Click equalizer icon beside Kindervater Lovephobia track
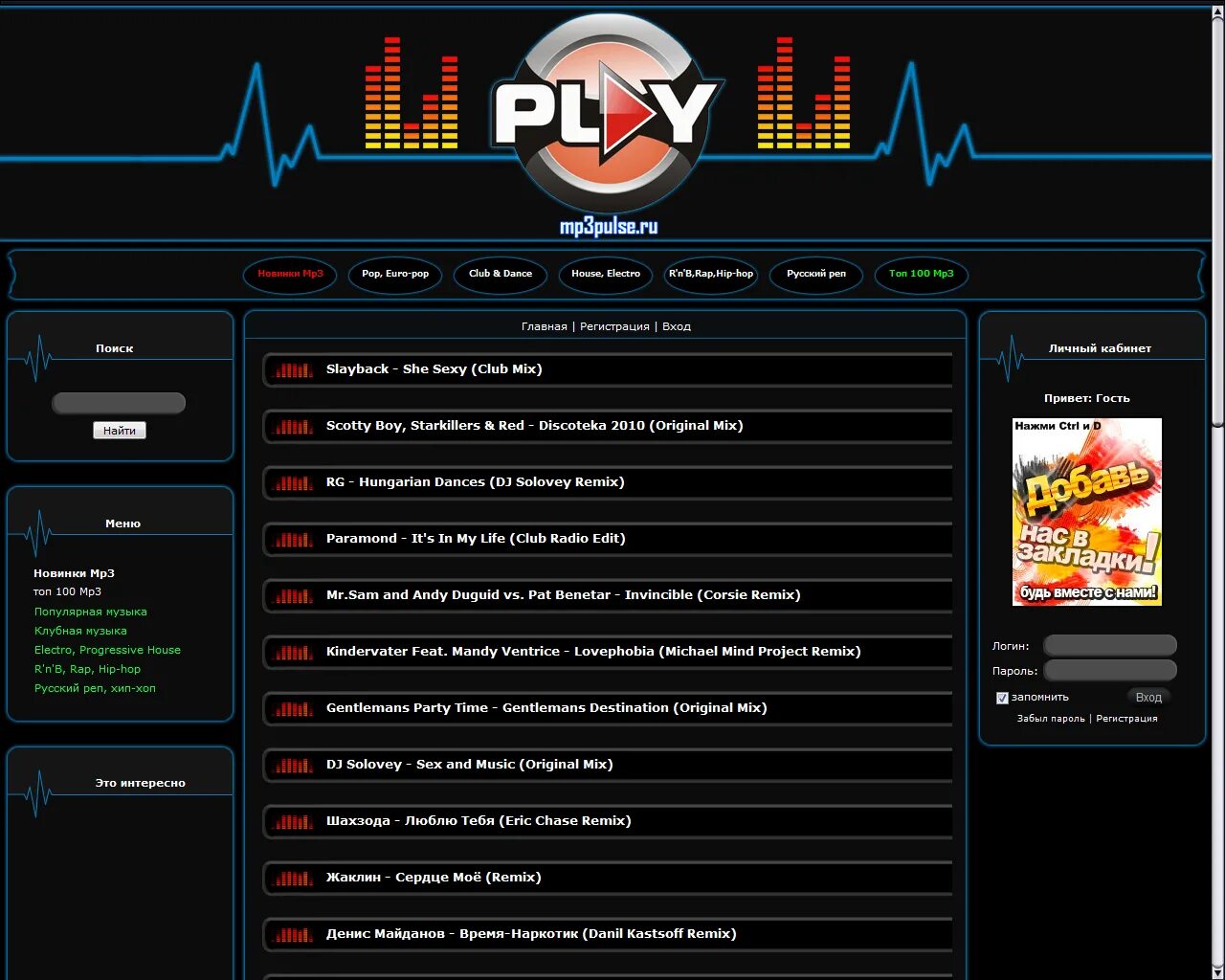Viewport: 1225px width, 980px height. click(x=294, y=653)
